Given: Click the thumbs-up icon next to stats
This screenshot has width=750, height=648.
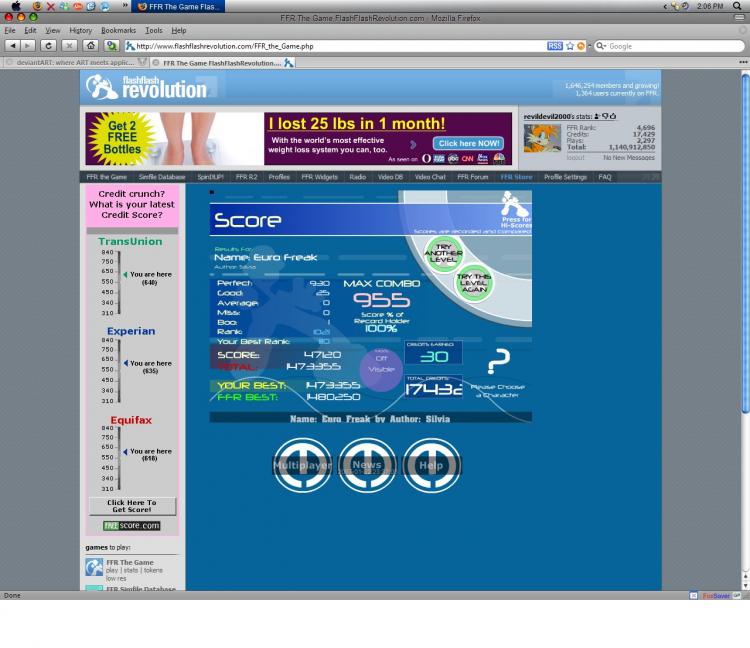Looking at the screenshot, I should point(613,116).
